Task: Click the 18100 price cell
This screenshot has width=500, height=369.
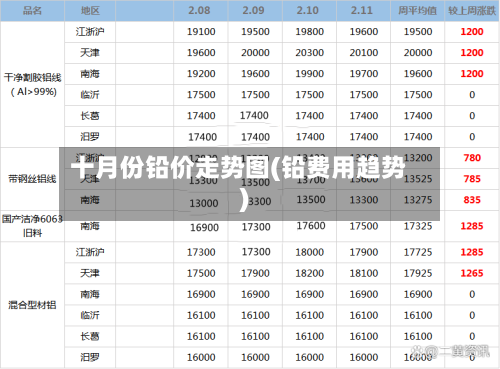Action: pyautogui.click(x=364, y=273)
